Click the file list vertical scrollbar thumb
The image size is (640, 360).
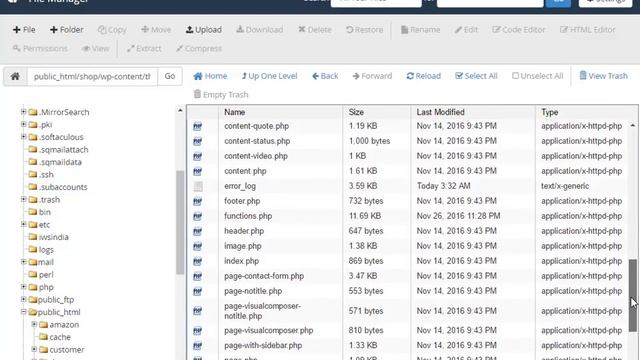pyautogui.click(x=633, y=296)
